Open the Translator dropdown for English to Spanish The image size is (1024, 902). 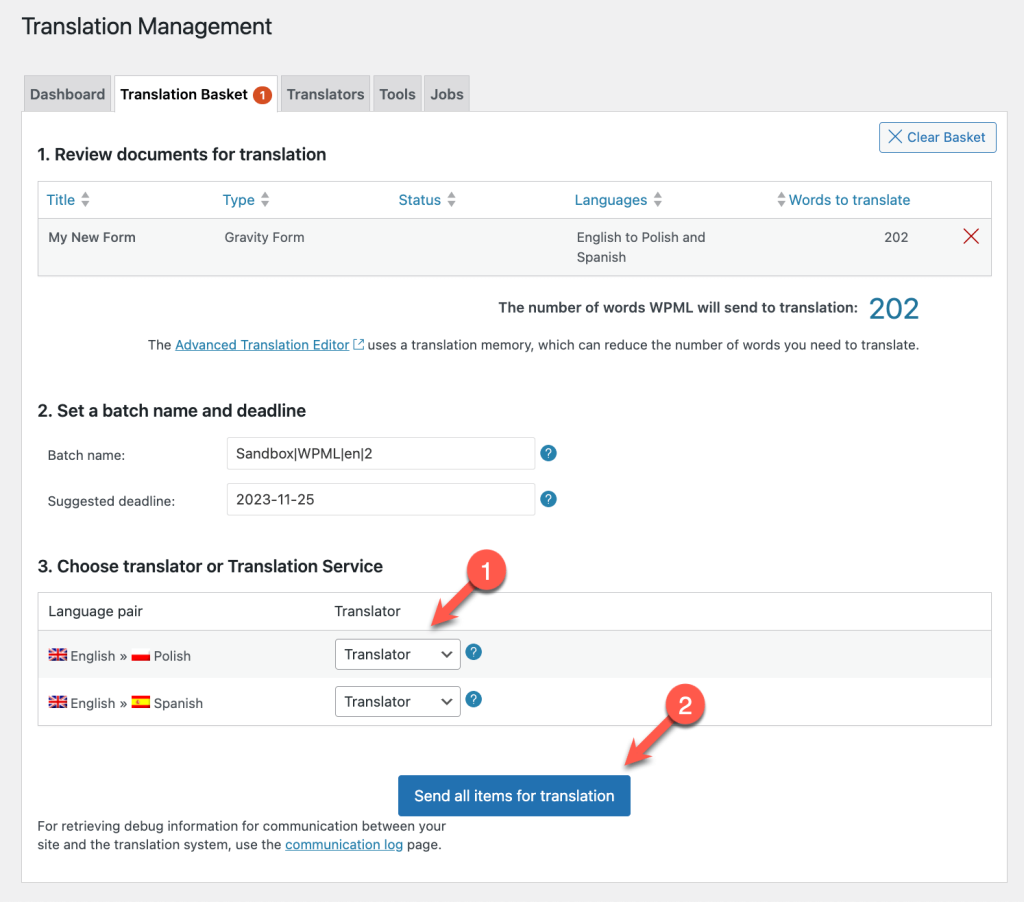coord(397,701)
